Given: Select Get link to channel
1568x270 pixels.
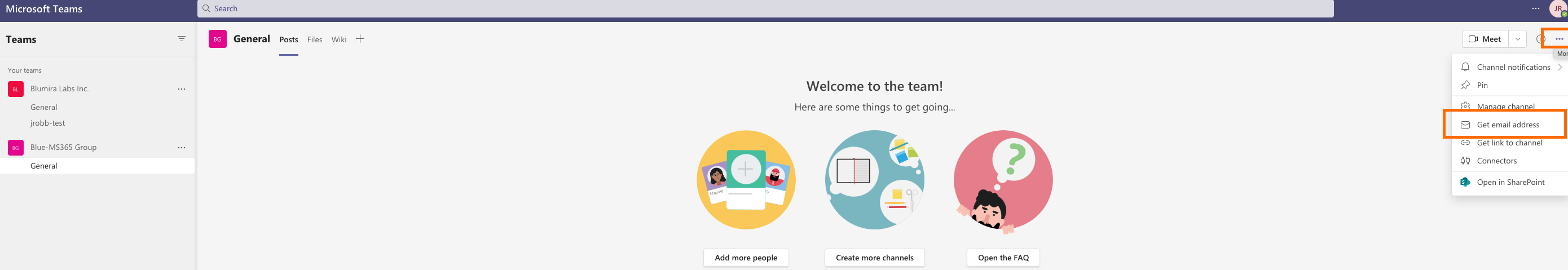Looking at the screenshot, I should pyautogui.click(x=1509, y=143).
